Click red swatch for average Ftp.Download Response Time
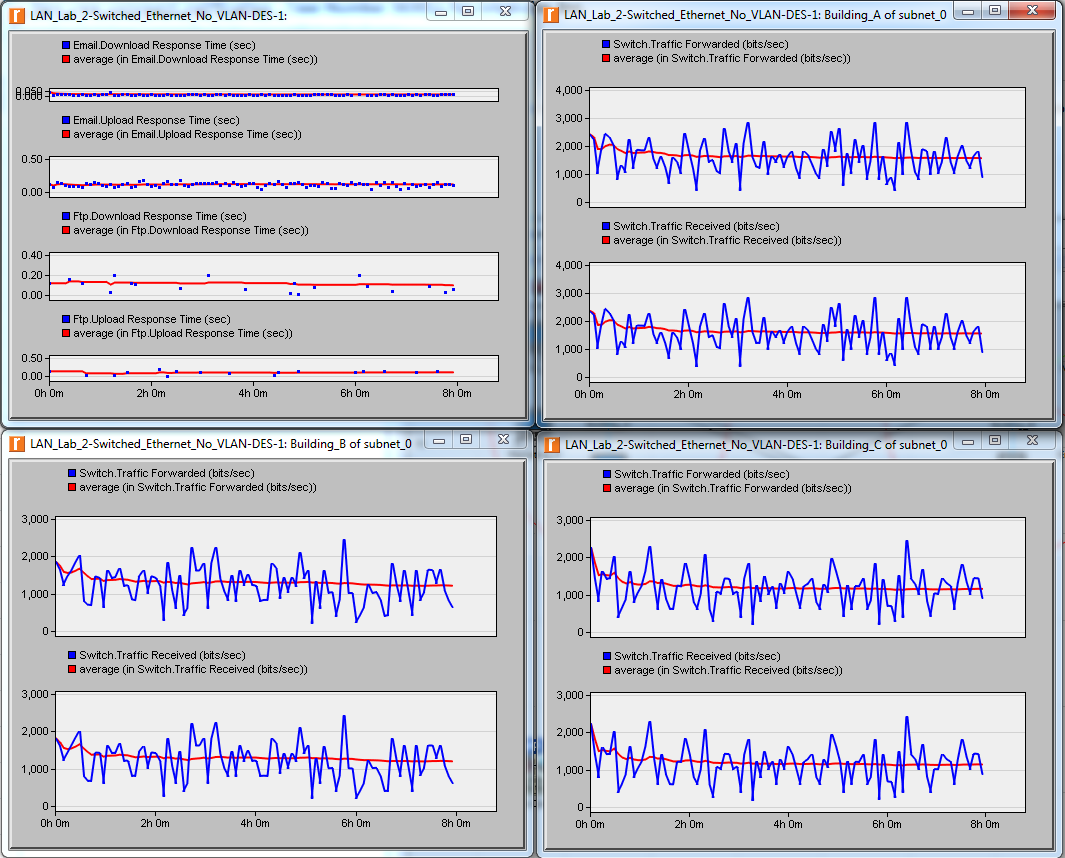1065x858 pixels. pos(66,230)
